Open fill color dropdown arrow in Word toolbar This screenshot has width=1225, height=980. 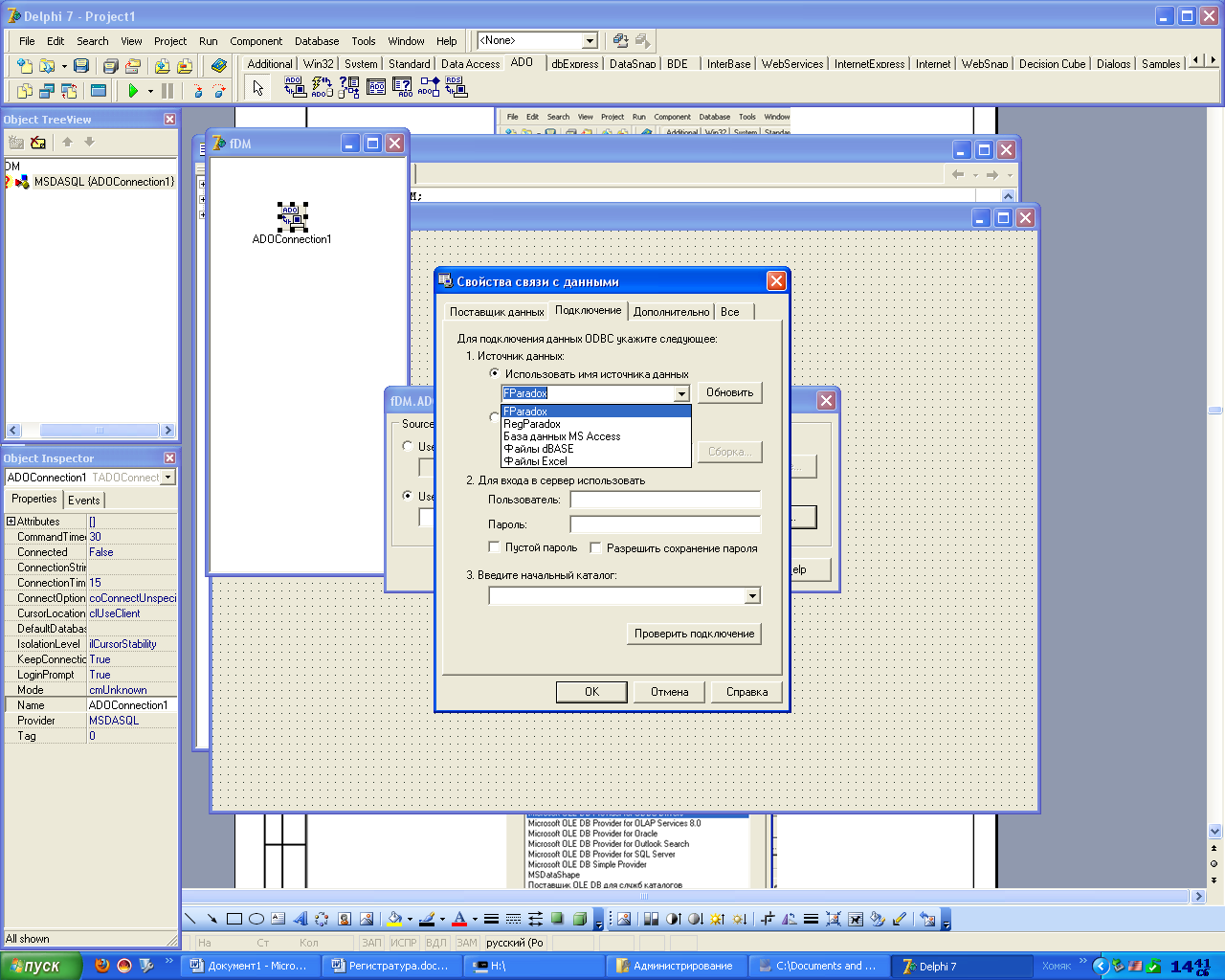410,919
